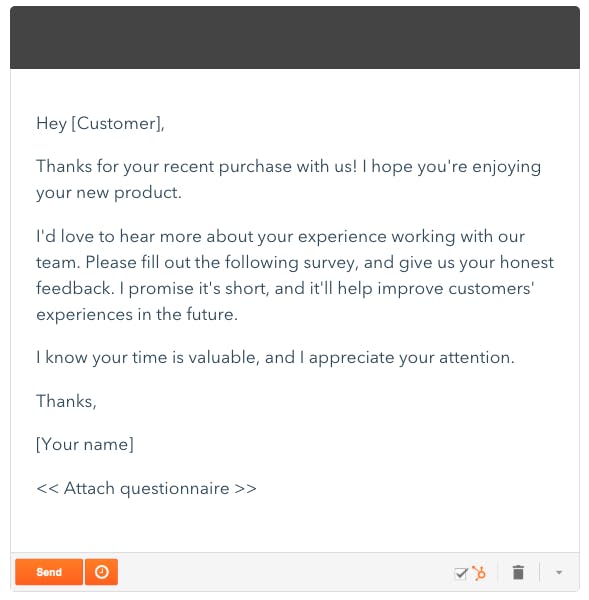
Task: Click the experiences in the future line
Action: [137, 315]
